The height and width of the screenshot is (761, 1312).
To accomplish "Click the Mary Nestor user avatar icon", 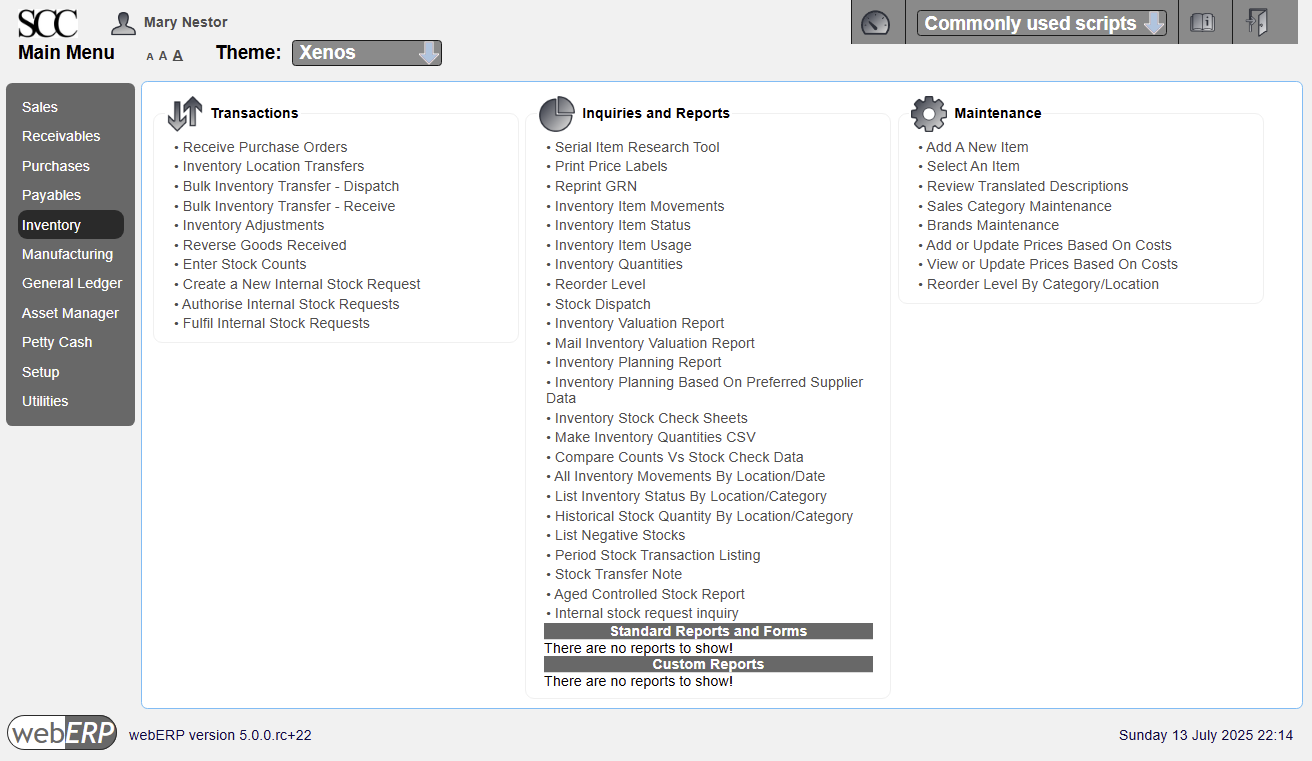I will point(122,21).
